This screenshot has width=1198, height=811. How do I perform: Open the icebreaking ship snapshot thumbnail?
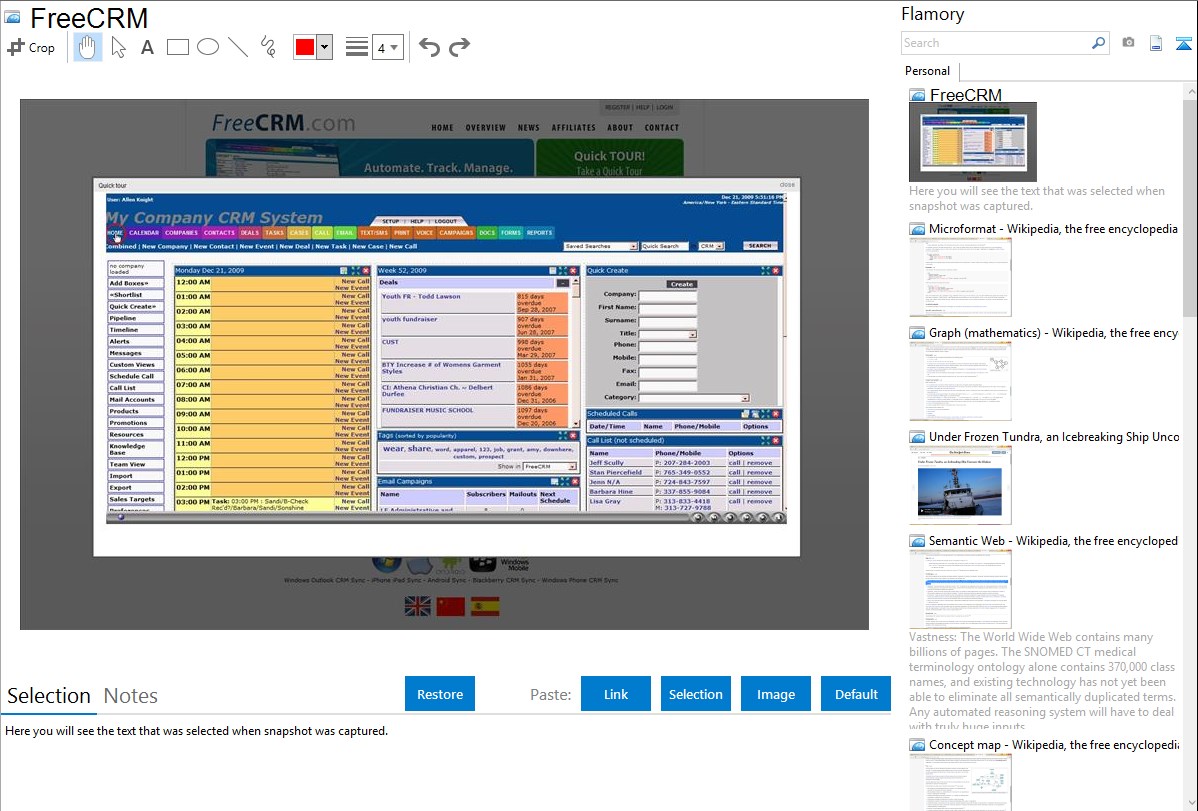(960, 485)
